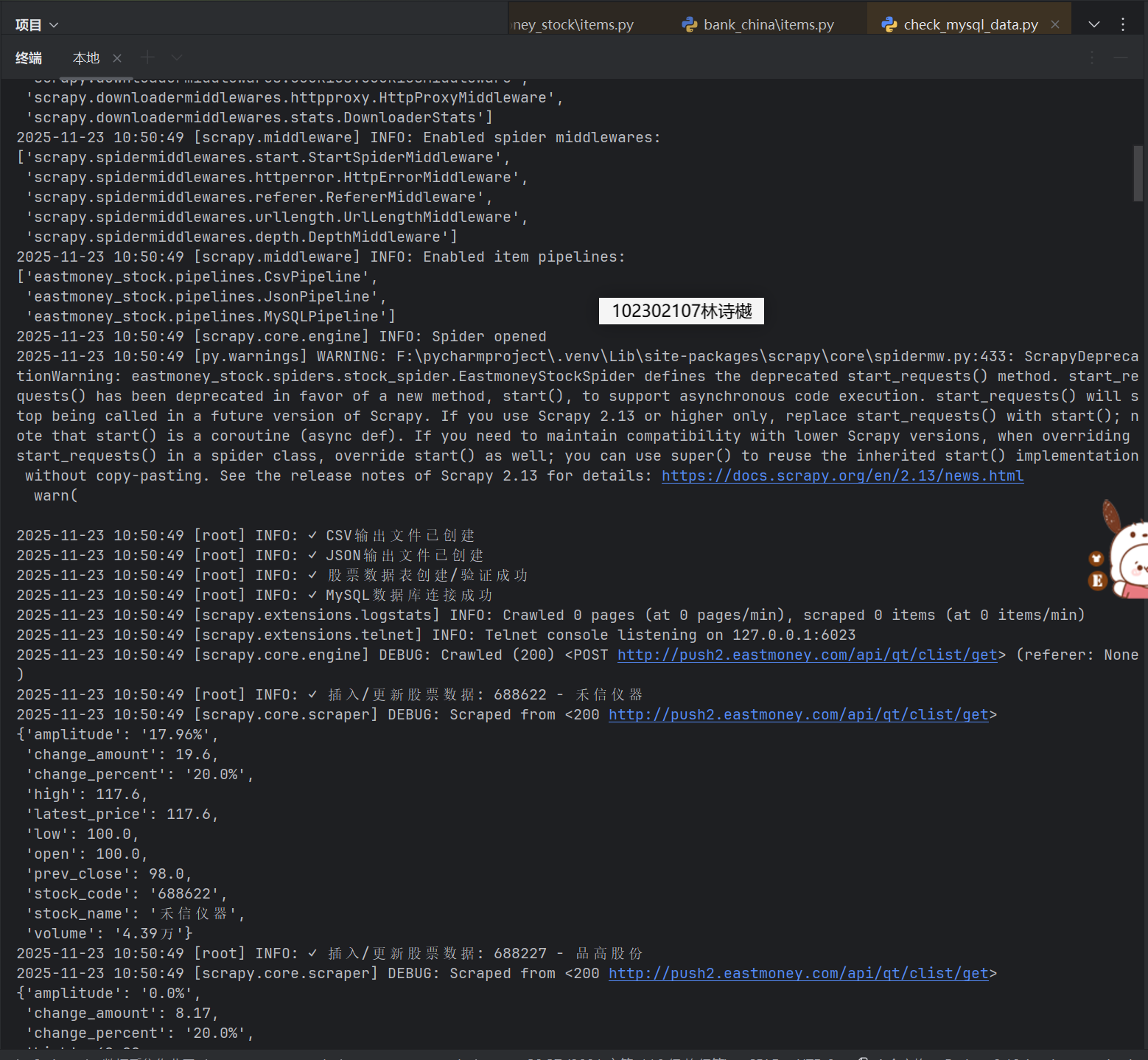The width and height of the screenshot is (1148, 1060).
Task: Hide the terminal panel with minimize icon
Action: (x=1121, y=57)
